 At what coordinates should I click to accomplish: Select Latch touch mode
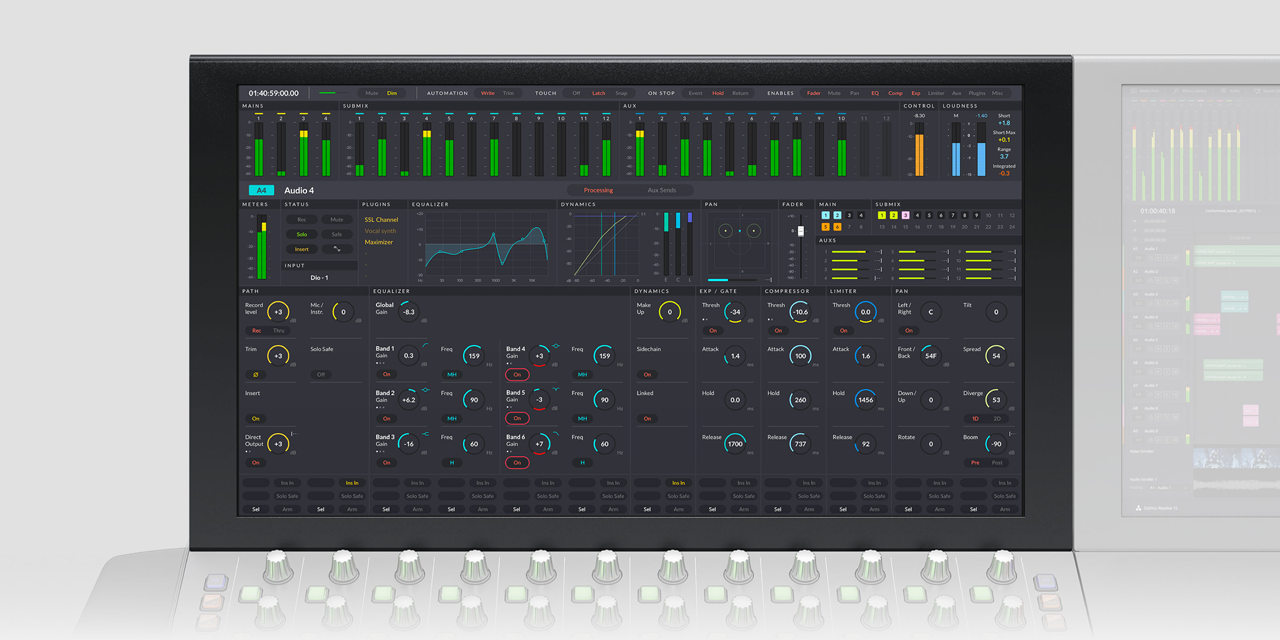[598, 93]
